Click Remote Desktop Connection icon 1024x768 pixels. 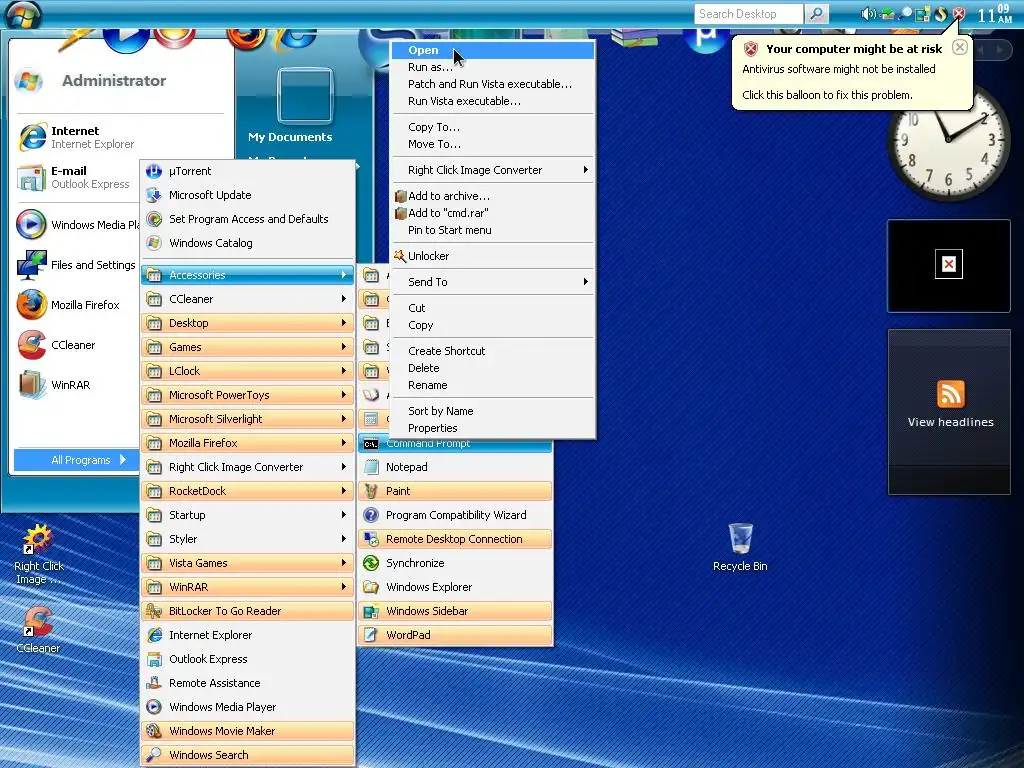pos(371,539)
